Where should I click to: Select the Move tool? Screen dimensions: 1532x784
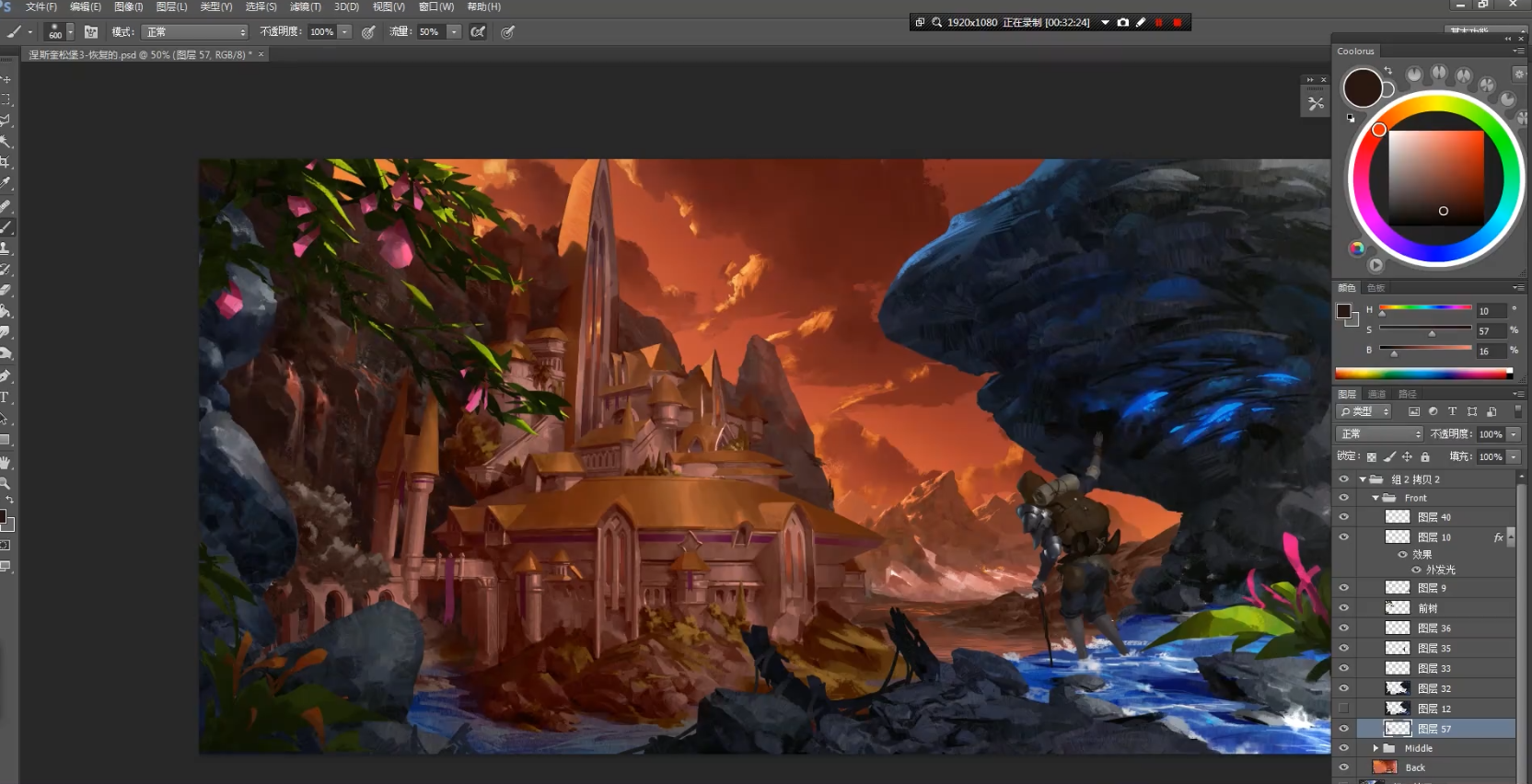[5, 79]
